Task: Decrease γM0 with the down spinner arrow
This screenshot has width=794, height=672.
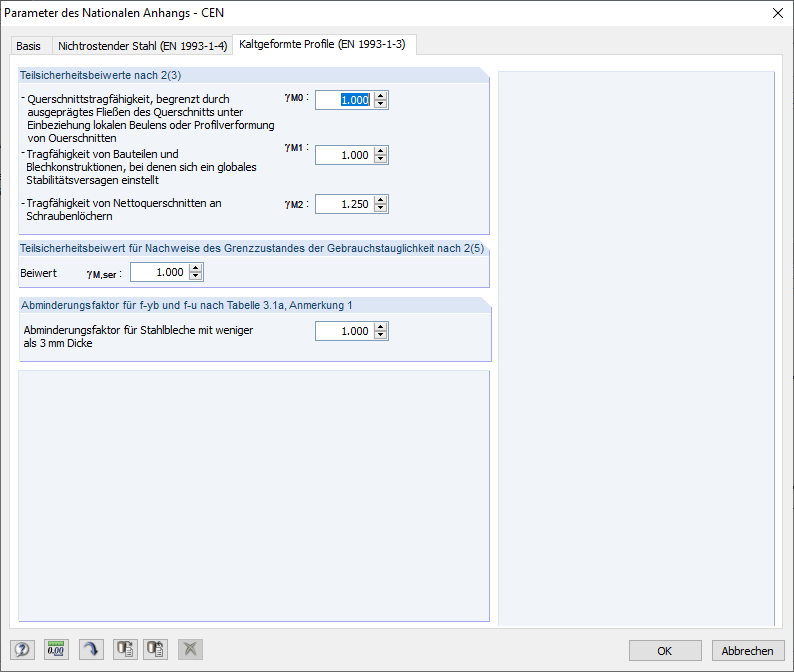Action: pyautogui.click(x=381, y=104)
